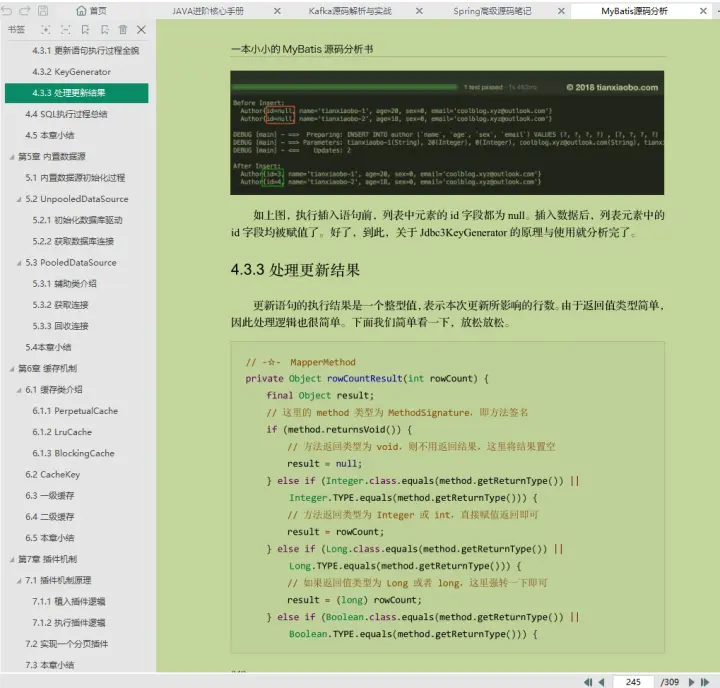Open 5.2.2 获取数据库连接
Image resolution: width=720 pixels, height=688 pixels.
click(x=73, y=241)
